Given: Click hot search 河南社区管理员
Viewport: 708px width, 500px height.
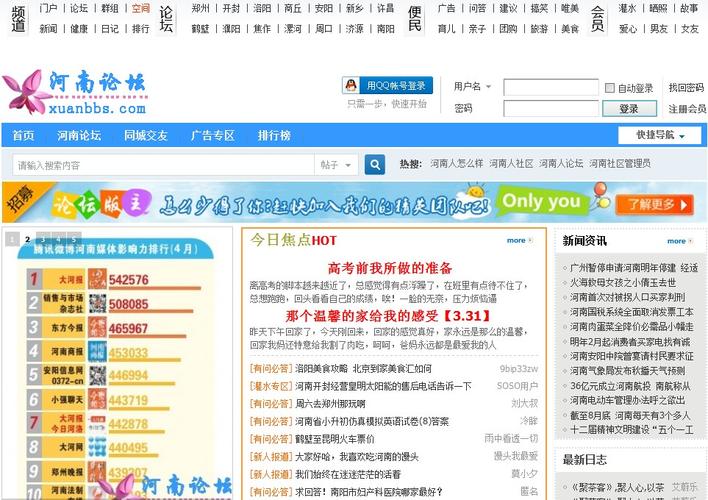Looking at the screenshot, I should click(x=620, y=164).
